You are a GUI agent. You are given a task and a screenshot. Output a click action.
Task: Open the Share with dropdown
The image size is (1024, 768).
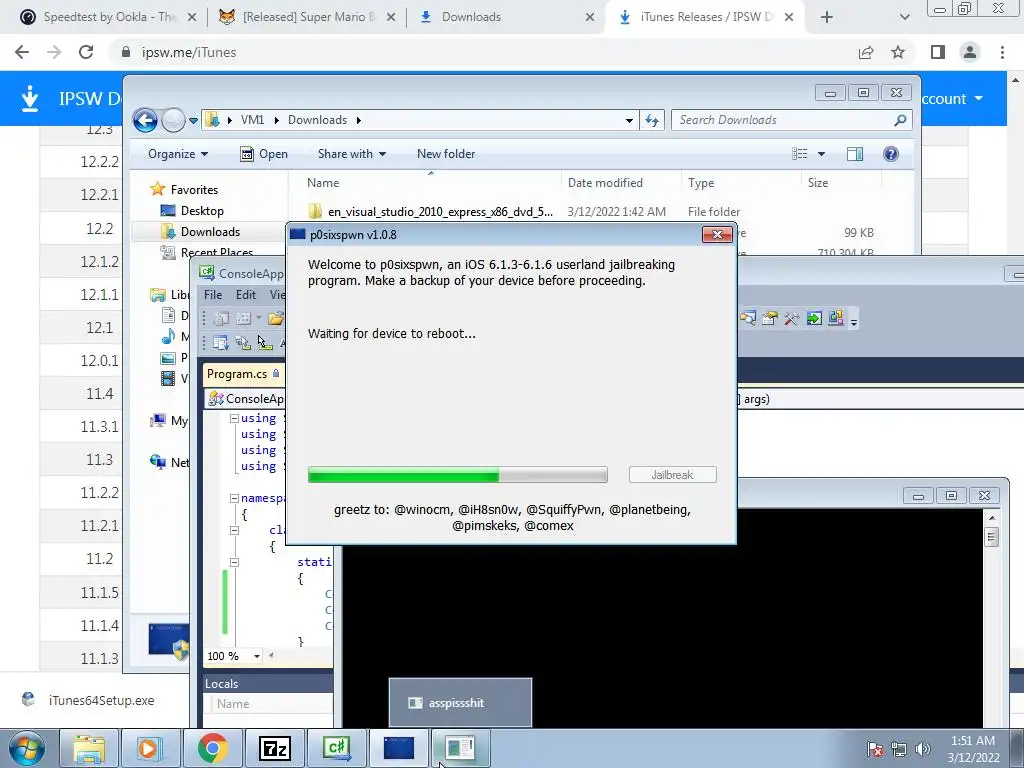351,154
